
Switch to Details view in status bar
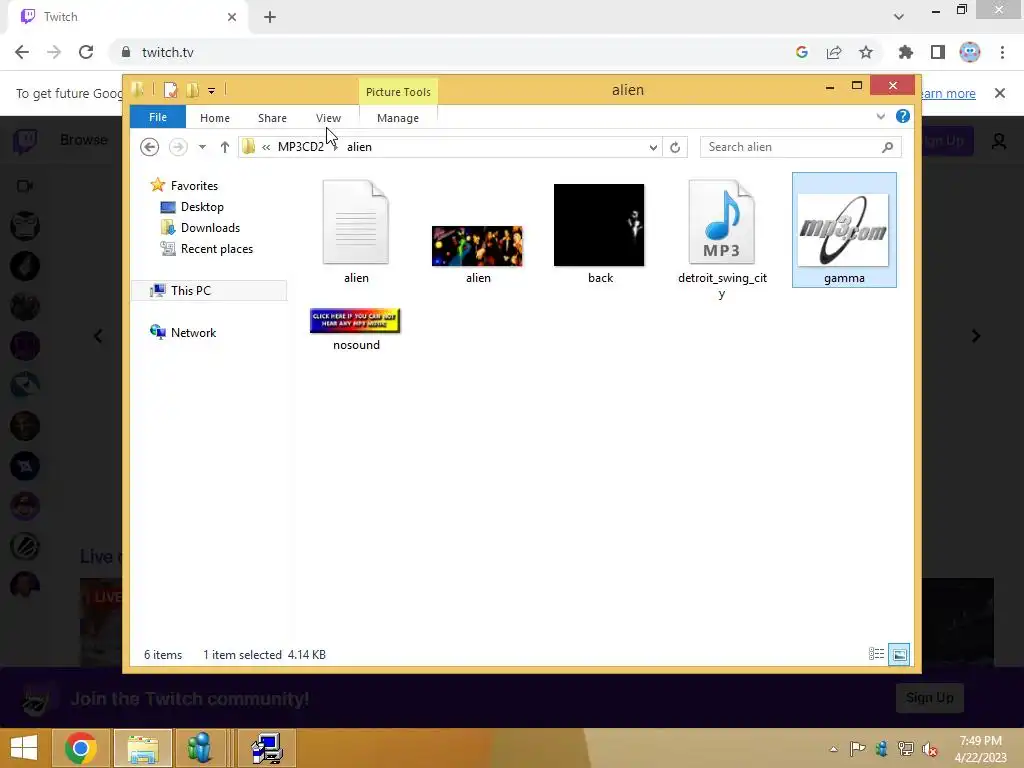(876, 654)
